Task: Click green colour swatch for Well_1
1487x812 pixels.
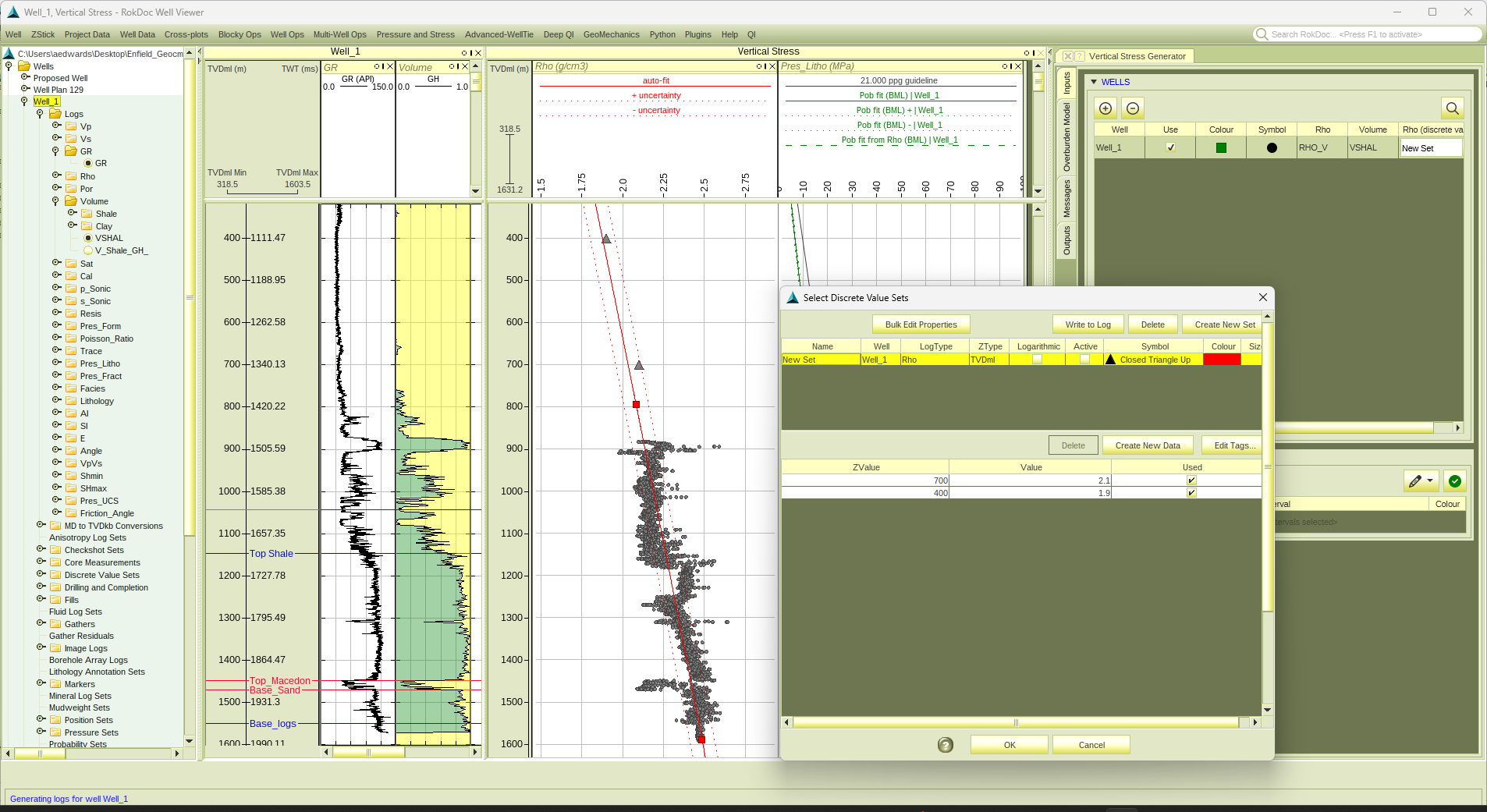Action: click(1221, 148)
